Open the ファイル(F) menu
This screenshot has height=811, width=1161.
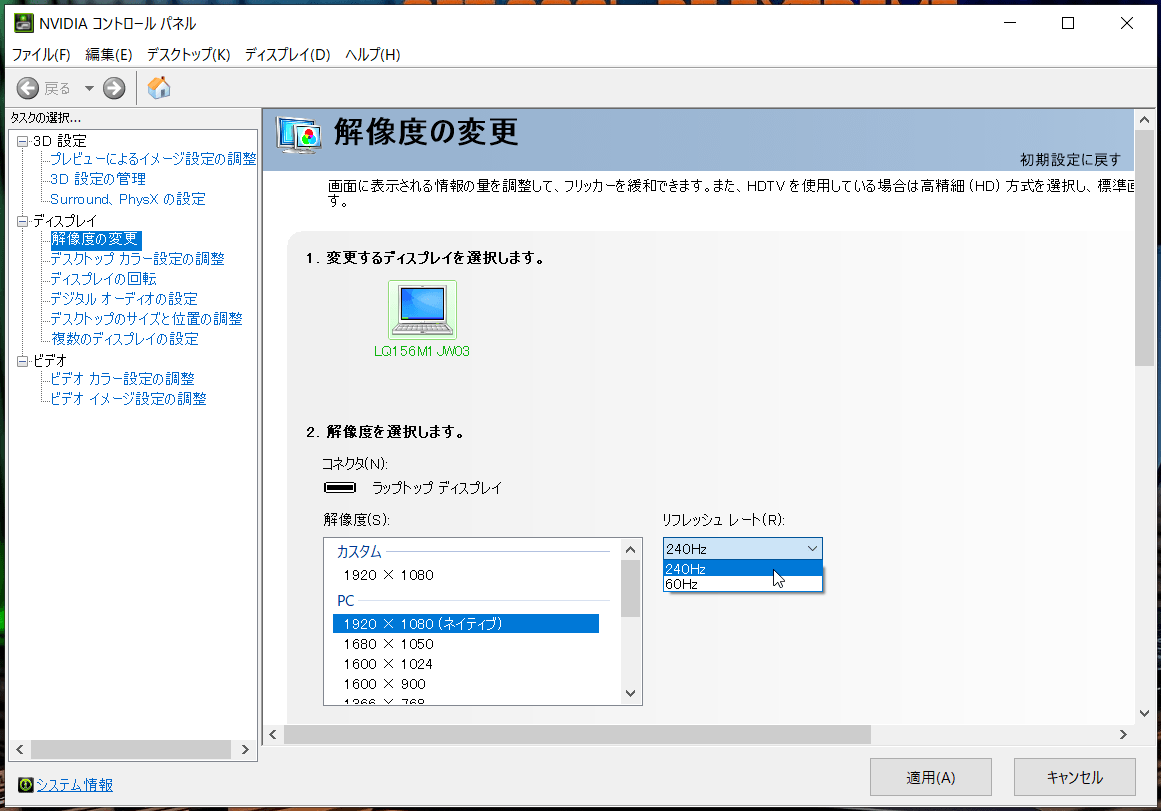(41, 55)
